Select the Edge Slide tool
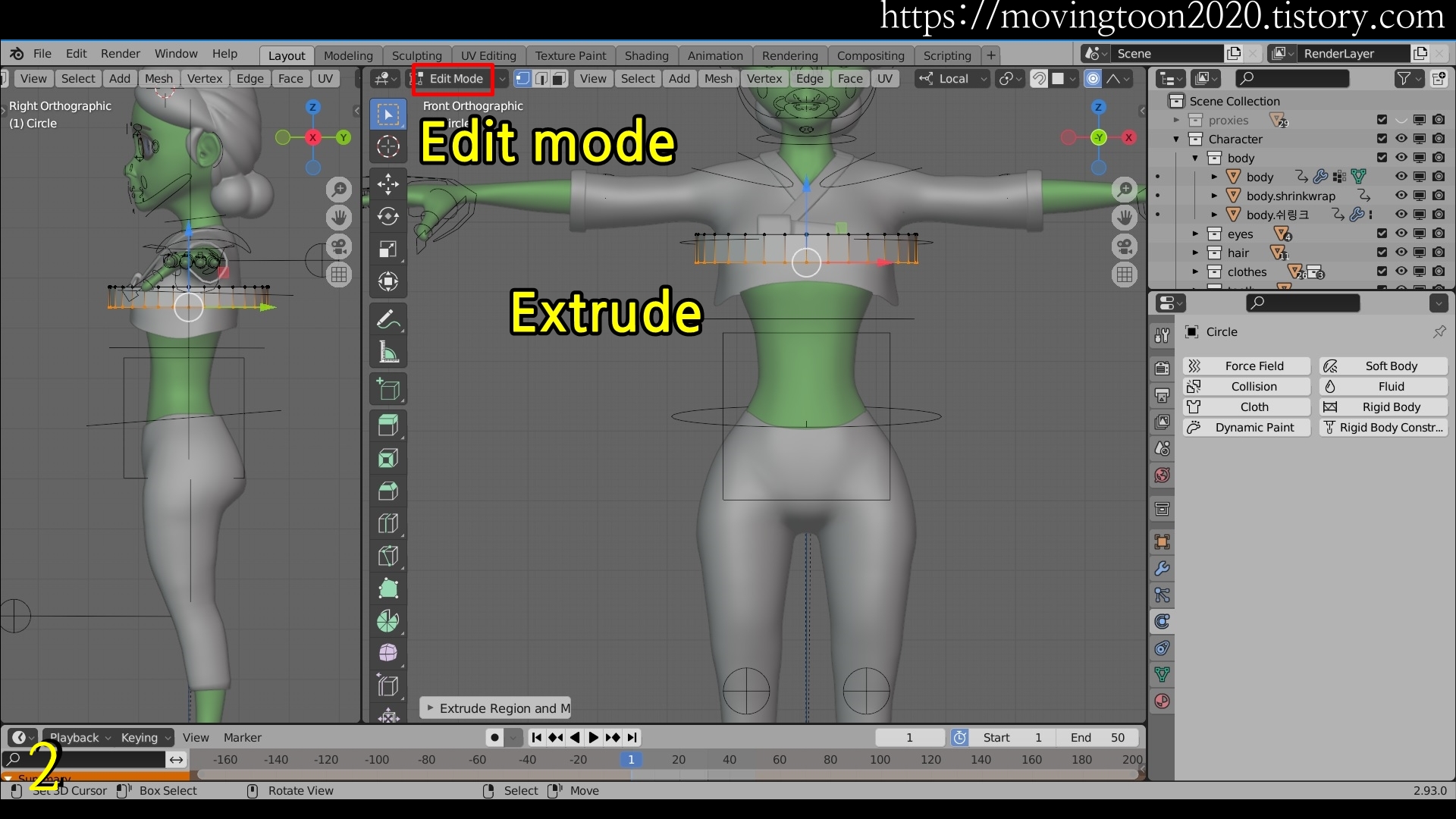 pyautogui.click(x=388, y=686)
